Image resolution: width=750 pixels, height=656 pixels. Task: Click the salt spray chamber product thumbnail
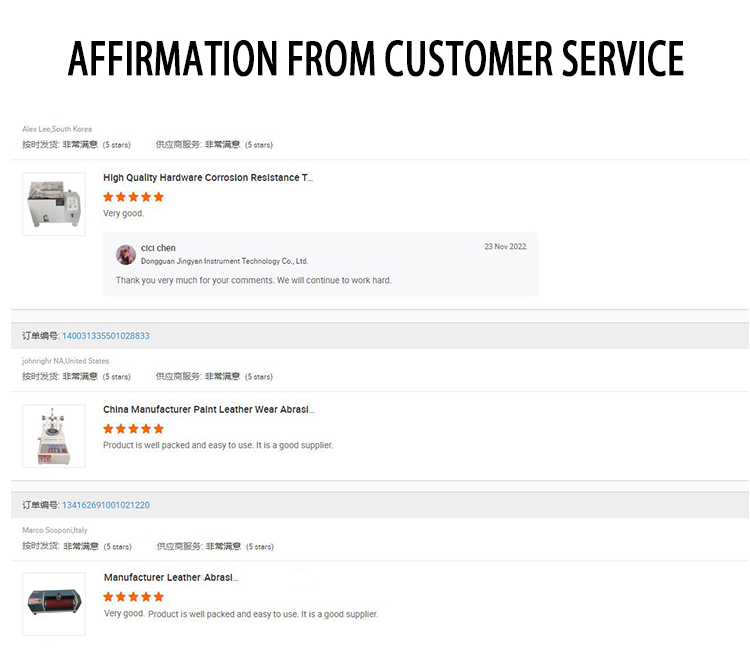(54, 204)
